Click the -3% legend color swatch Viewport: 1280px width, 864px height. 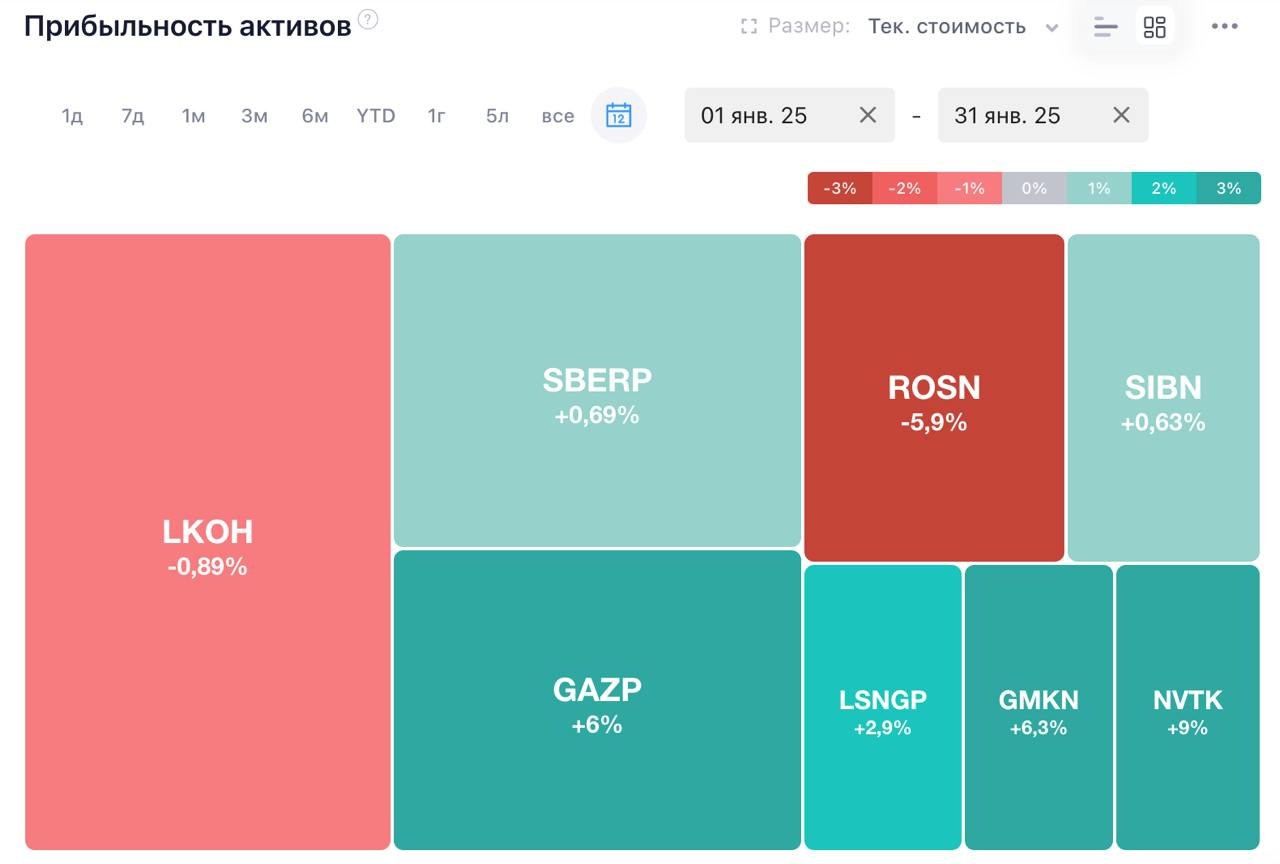click(840, 188)
